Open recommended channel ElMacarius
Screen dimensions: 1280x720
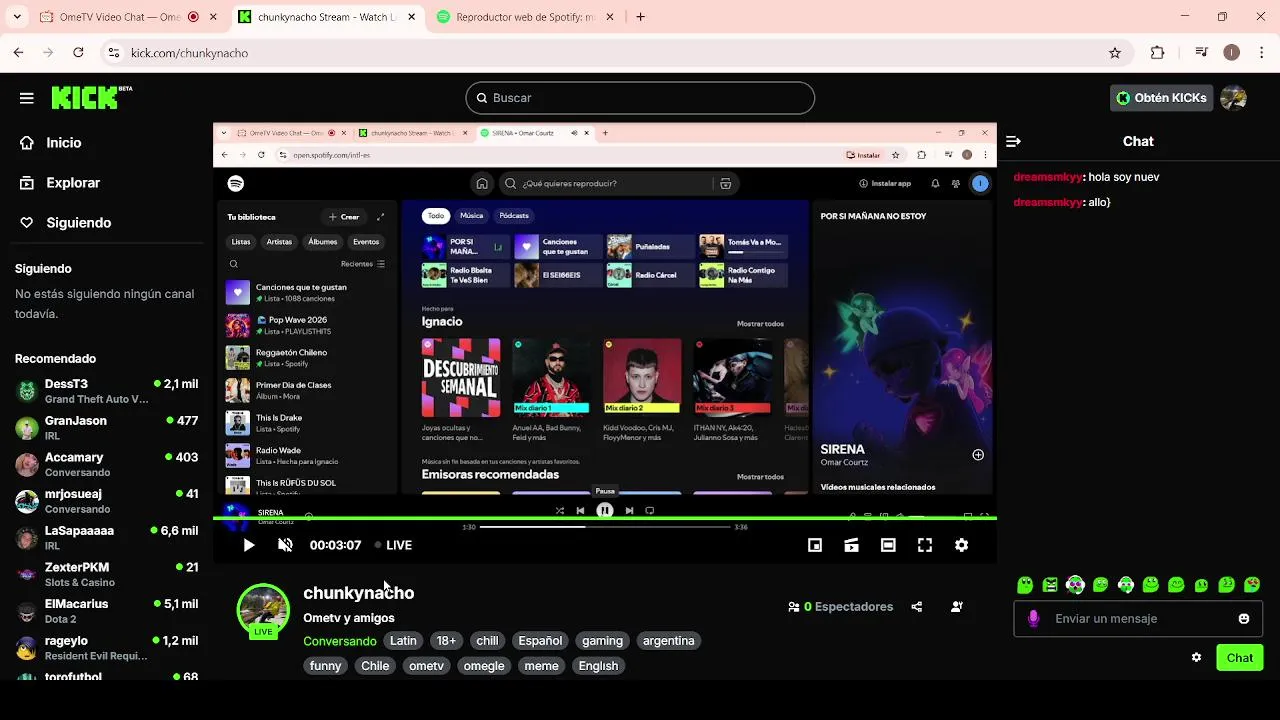106,610
